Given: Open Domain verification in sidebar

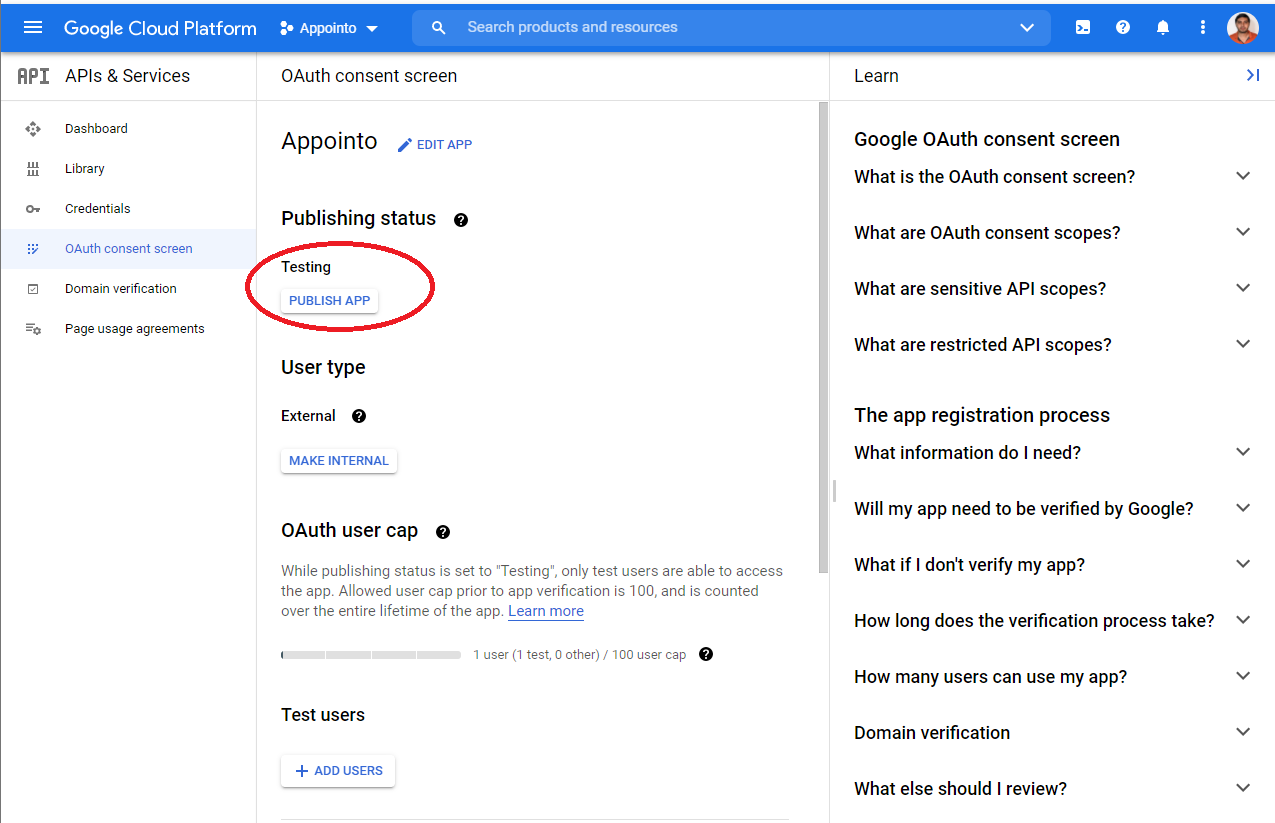Looking at the screenshot, I should (128, 289).
